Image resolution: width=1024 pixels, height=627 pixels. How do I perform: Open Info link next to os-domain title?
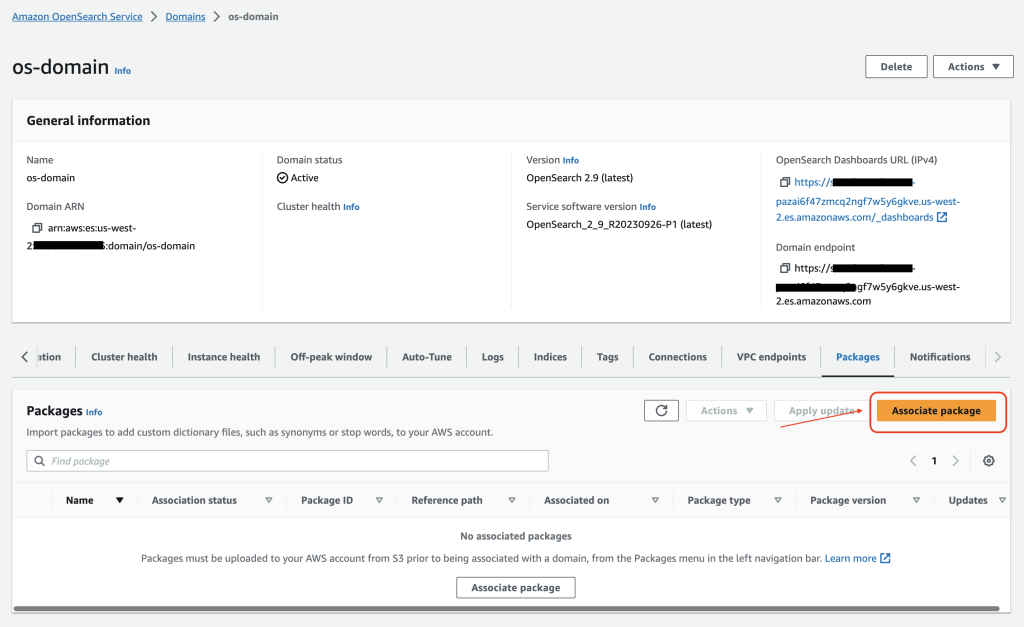(122, 71)
